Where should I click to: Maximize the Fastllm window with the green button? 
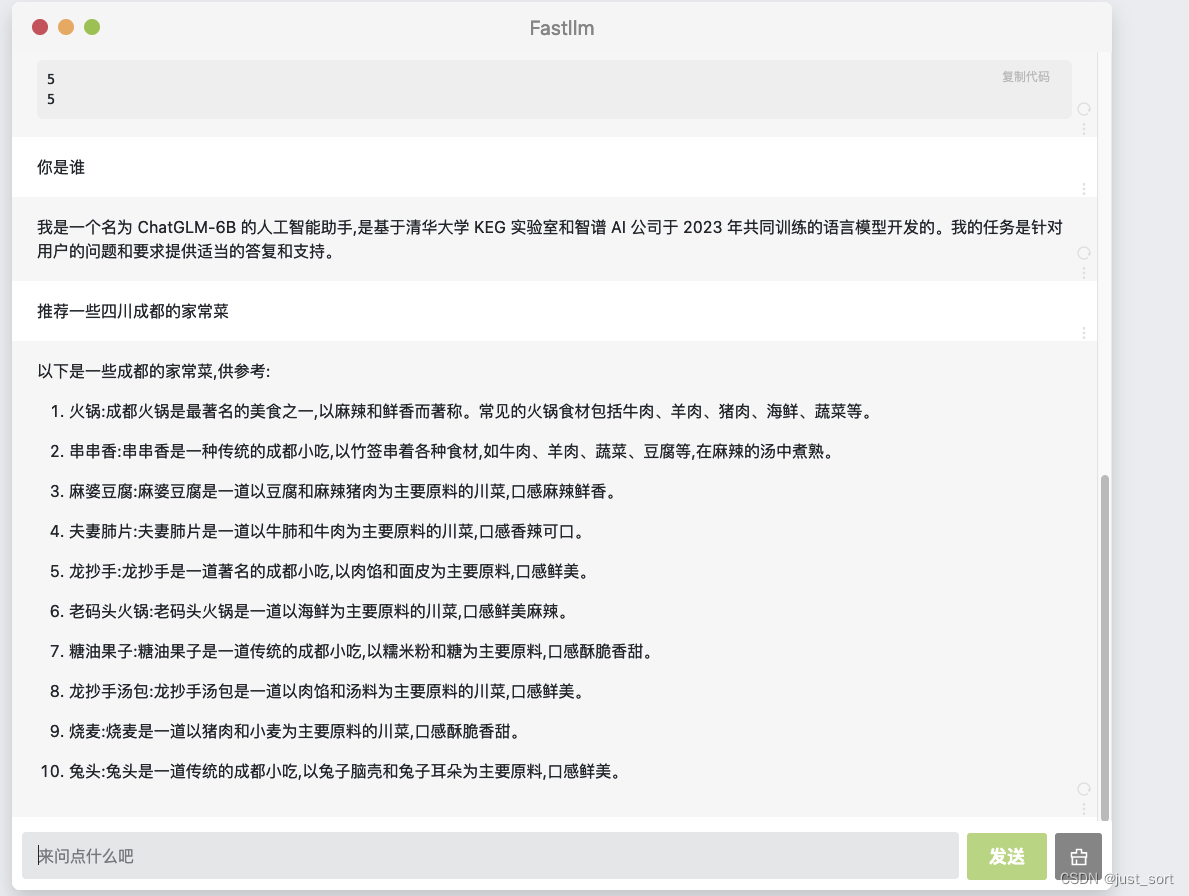[x=92, y=27]
